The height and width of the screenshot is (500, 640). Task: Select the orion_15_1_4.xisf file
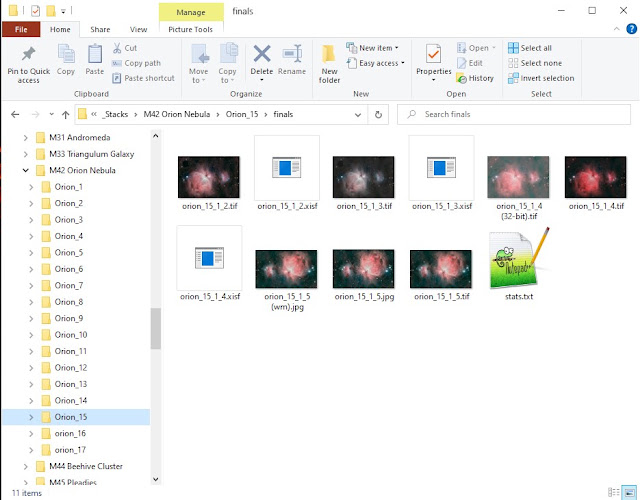[209, 264]
